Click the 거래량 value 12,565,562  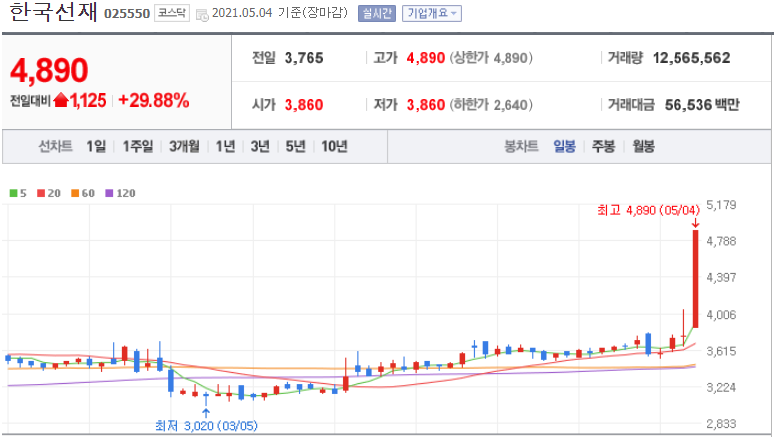692,58
